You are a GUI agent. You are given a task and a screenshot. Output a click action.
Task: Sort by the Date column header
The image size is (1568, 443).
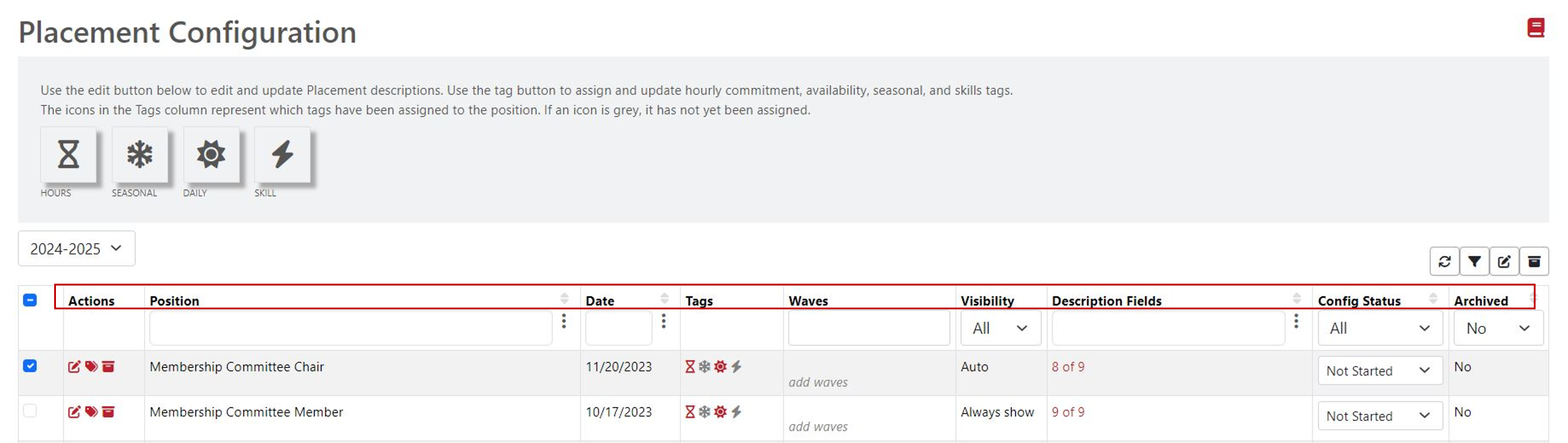[x=599, y=300]
